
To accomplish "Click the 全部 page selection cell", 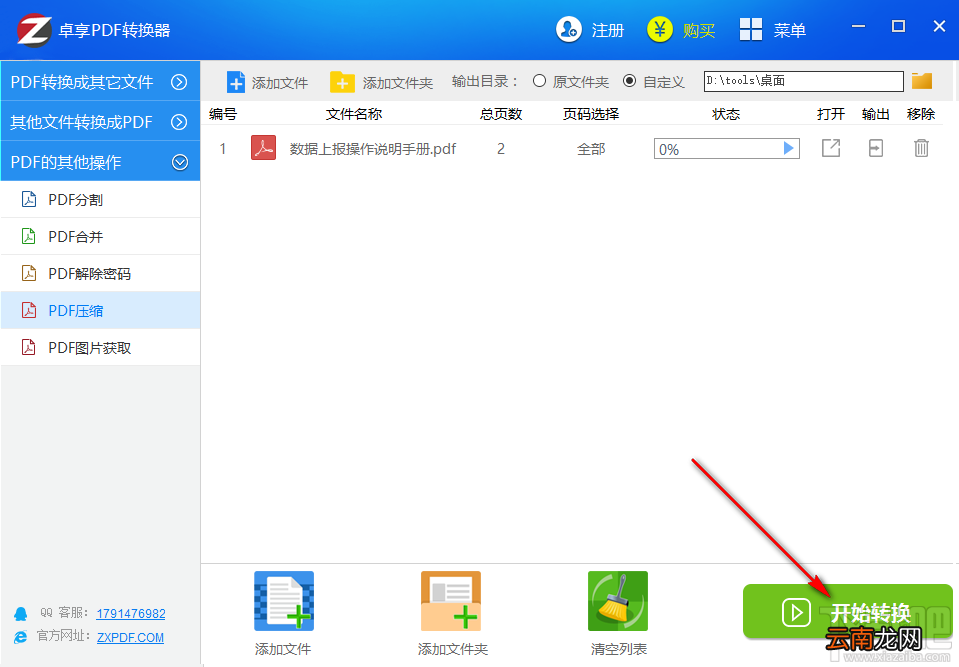I will tap(591, 149).
